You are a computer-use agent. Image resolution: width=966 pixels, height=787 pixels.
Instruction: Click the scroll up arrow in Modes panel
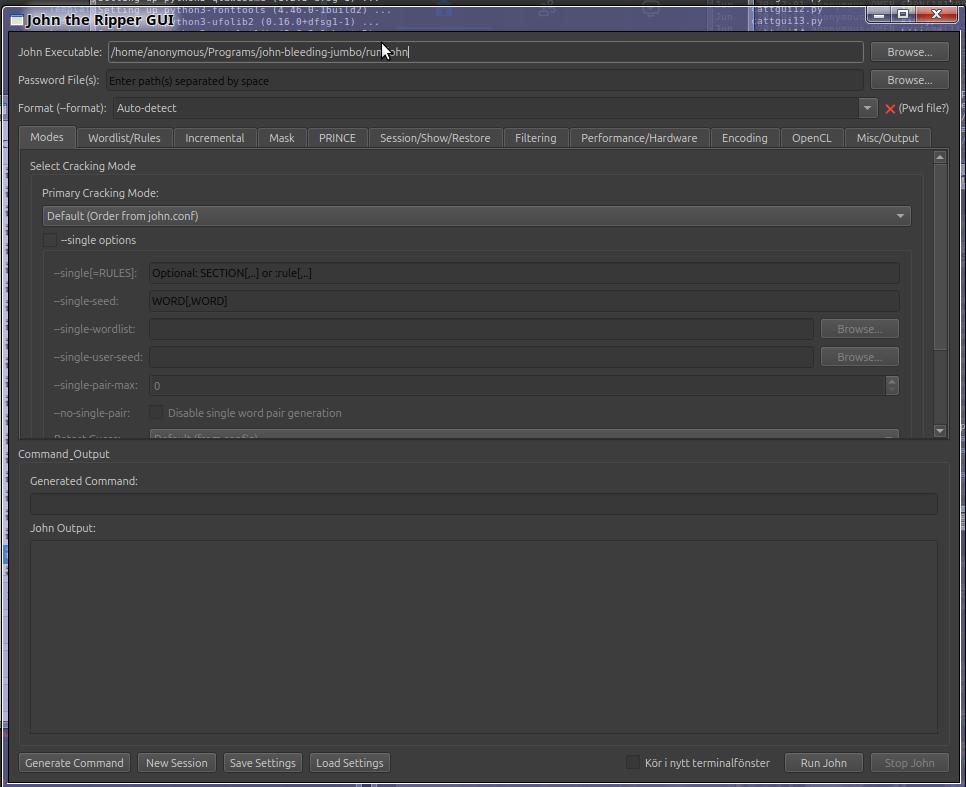pyautogui.click(x=940, y=157)
